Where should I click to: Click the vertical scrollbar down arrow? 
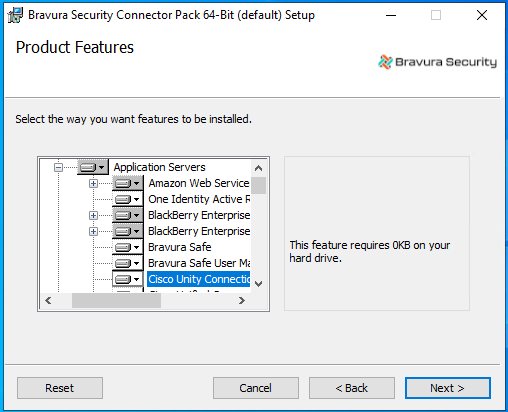coord(258,284)
